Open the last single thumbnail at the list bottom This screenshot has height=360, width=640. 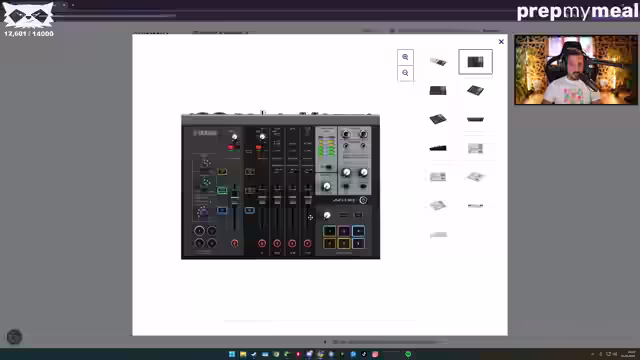tap(438, 234)
